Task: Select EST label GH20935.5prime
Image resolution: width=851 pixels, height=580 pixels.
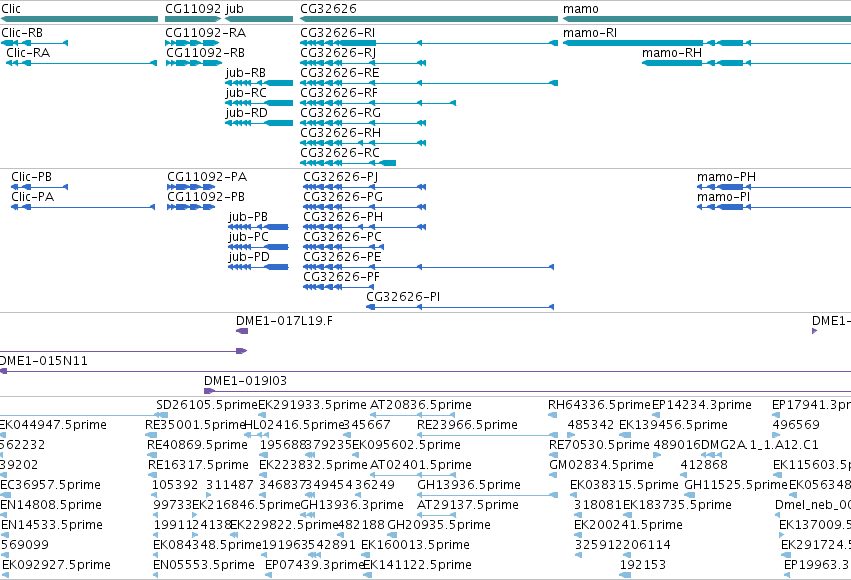Action: [439, 525]
